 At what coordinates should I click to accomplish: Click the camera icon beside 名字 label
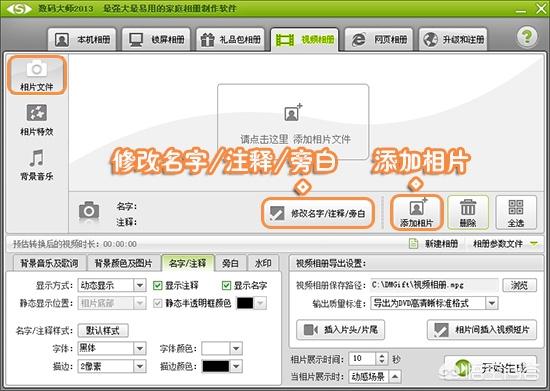click(x=89, y=211)
